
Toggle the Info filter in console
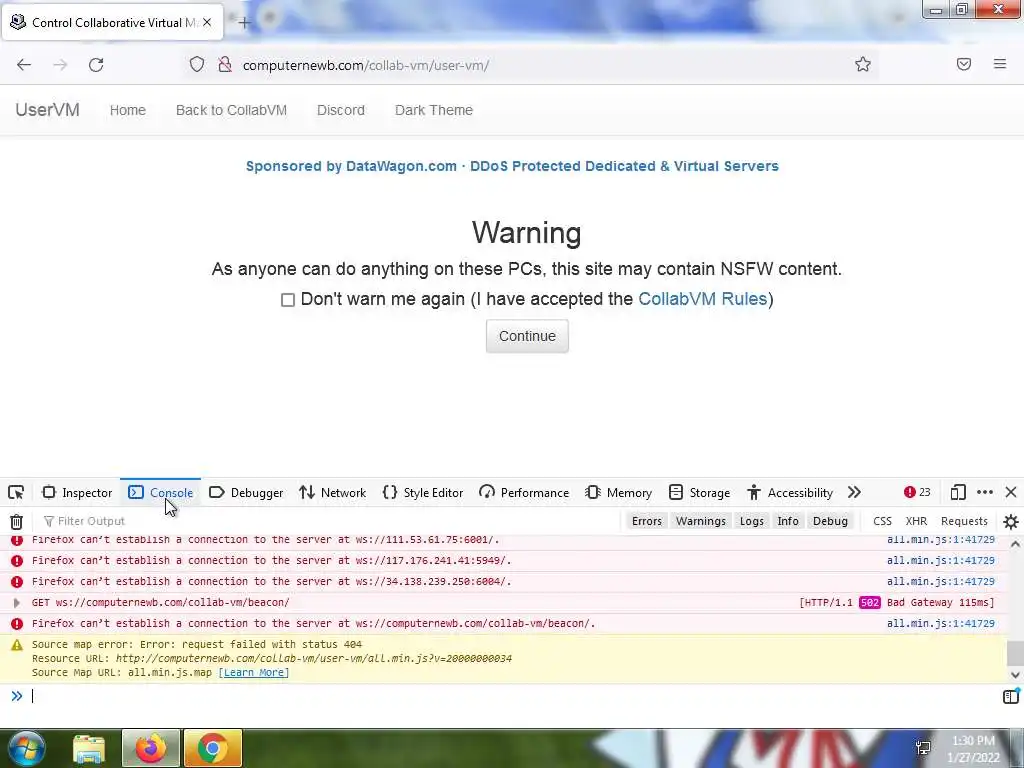[788, 521]
